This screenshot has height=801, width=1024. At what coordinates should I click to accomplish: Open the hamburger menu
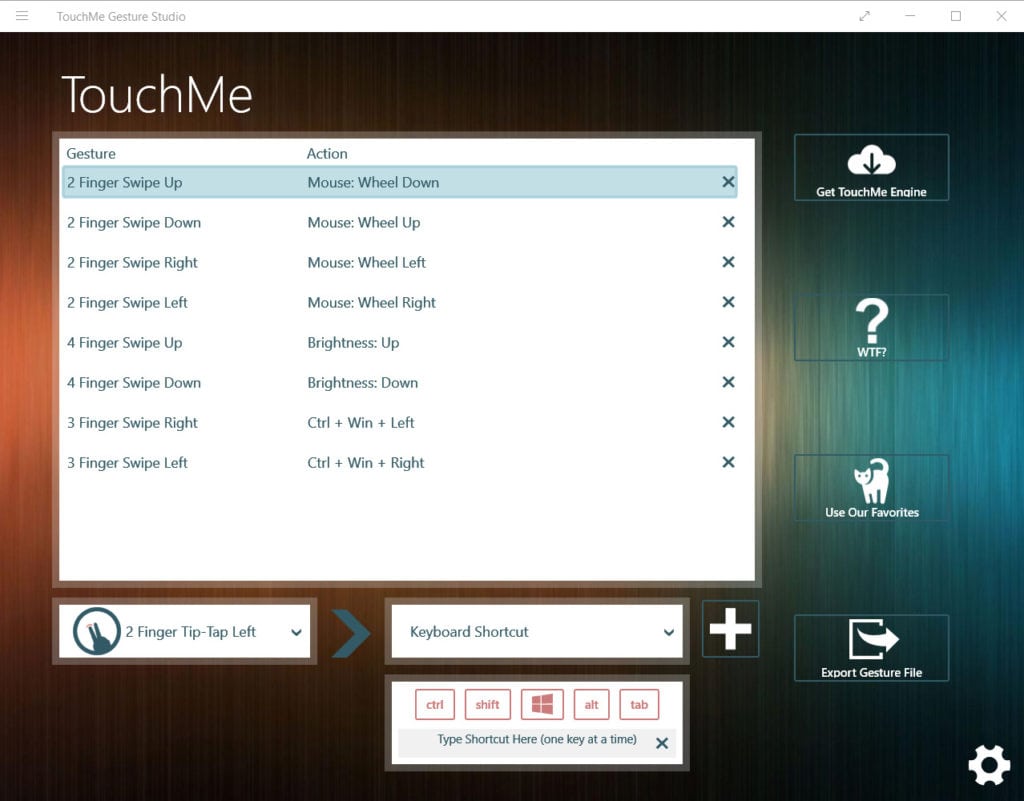(22, 16)
